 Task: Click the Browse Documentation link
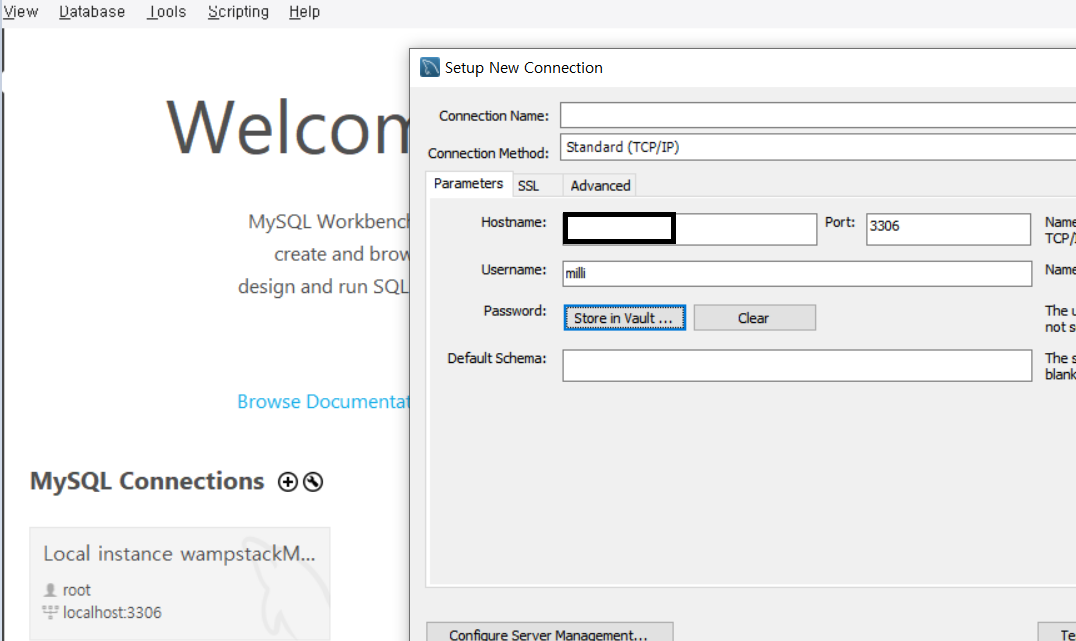pyautogui.click(x=323, y=401)
